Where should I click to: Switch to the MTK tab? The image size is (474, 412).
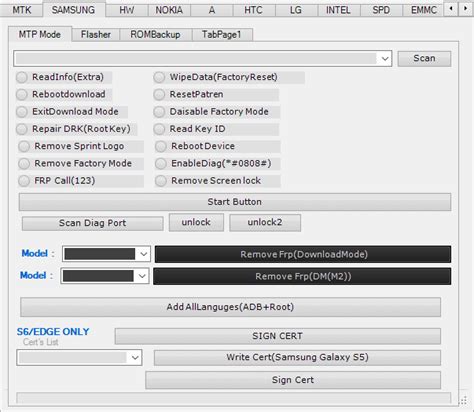[x=22, y=10]
